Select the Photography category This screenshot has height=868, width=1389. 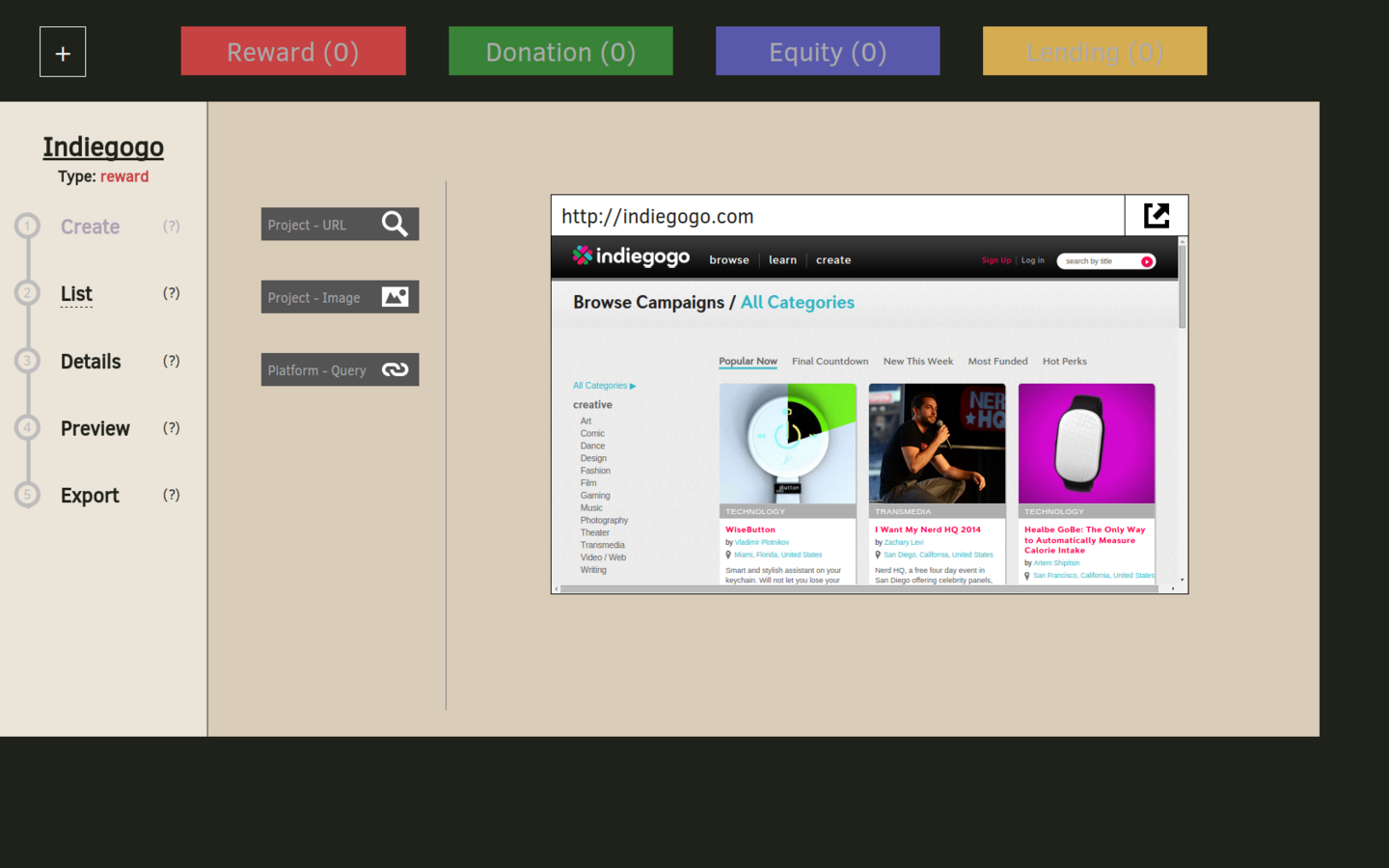(x=604, y=521)
